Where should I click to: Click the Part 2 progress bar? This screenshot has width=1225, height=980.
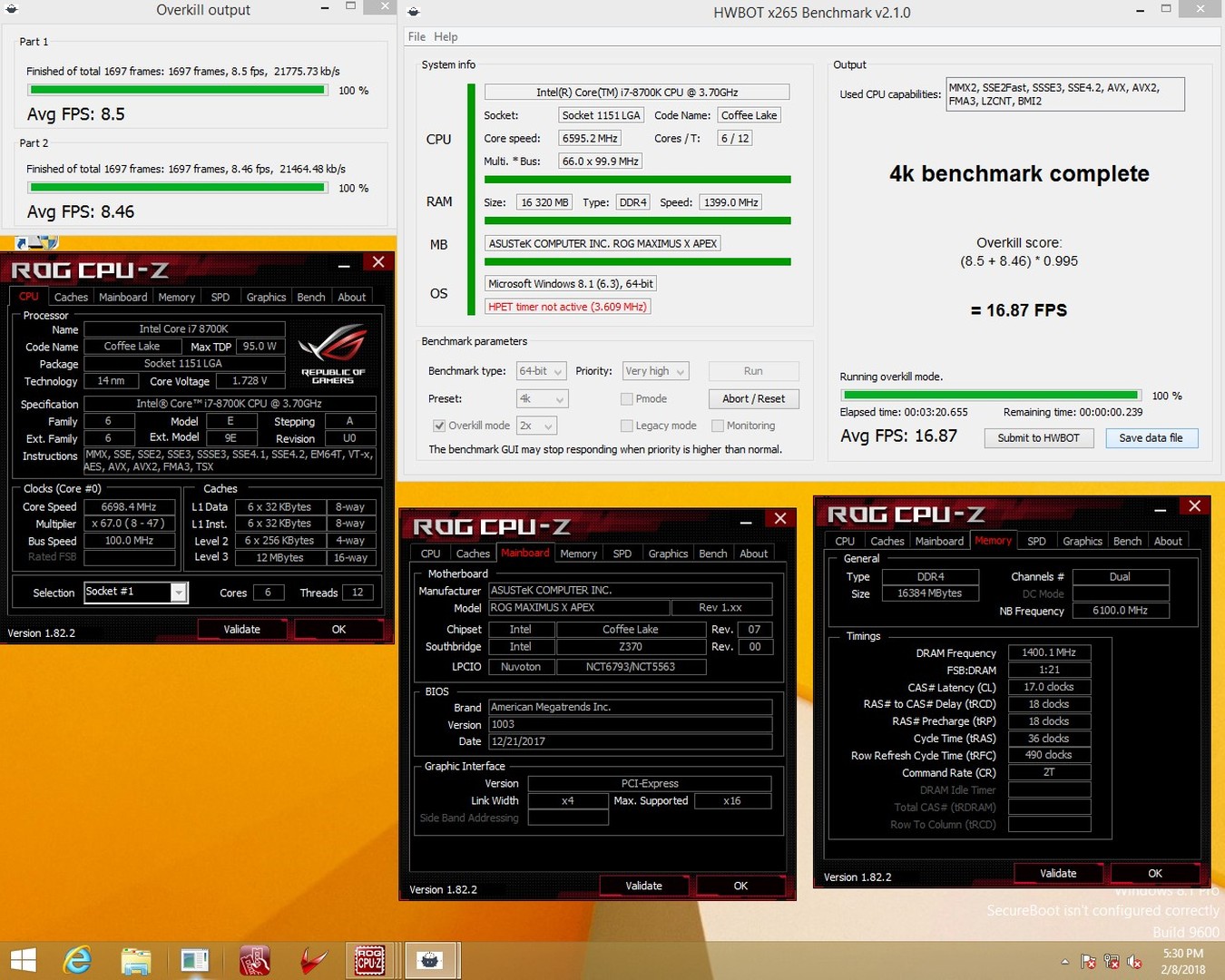pos(178,188)
